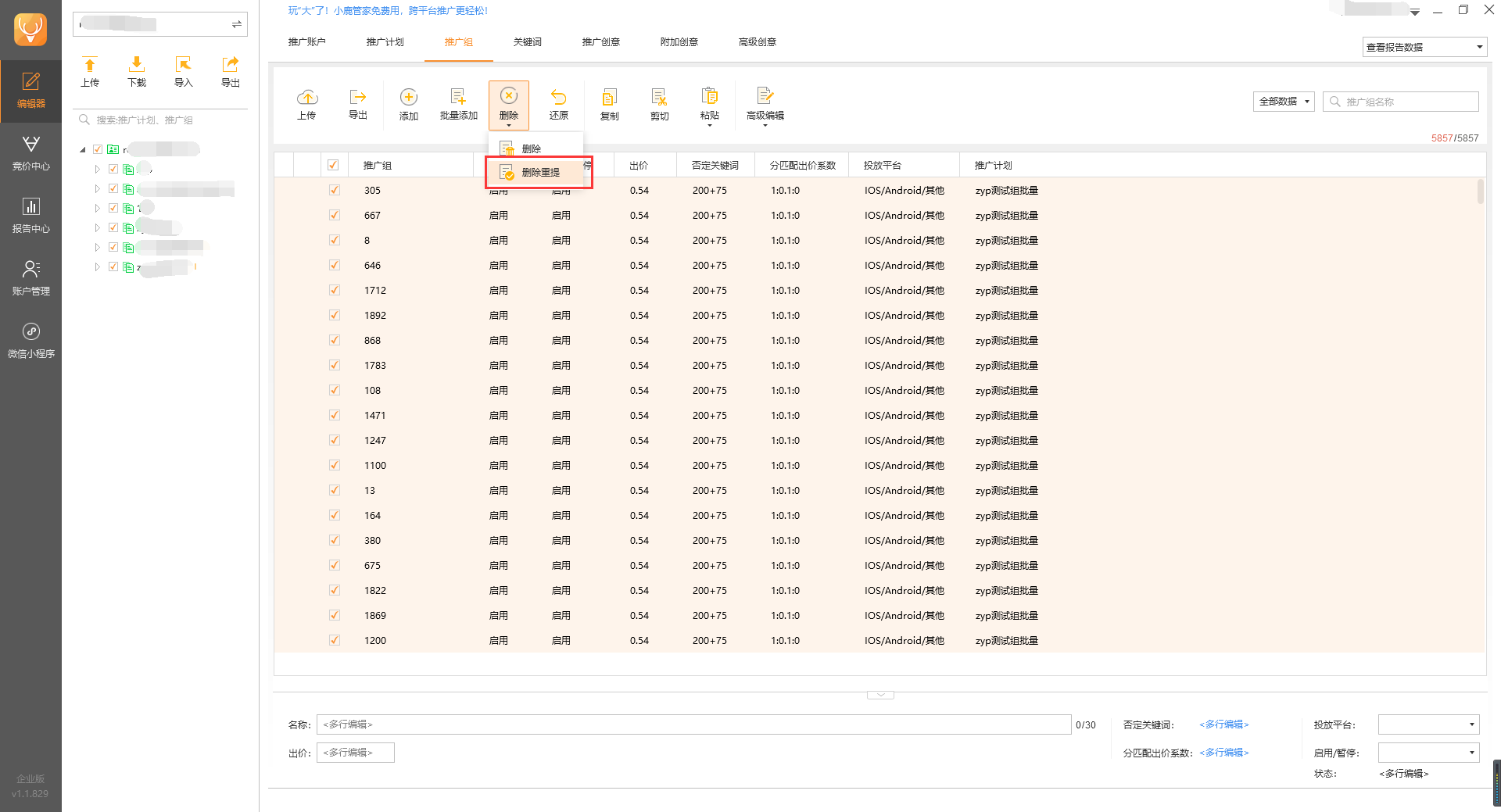The width and height of the screenshot is (1501, 812).
Task: Open the 竞价中心 bidding center
Action: click(x=30, y=153)
